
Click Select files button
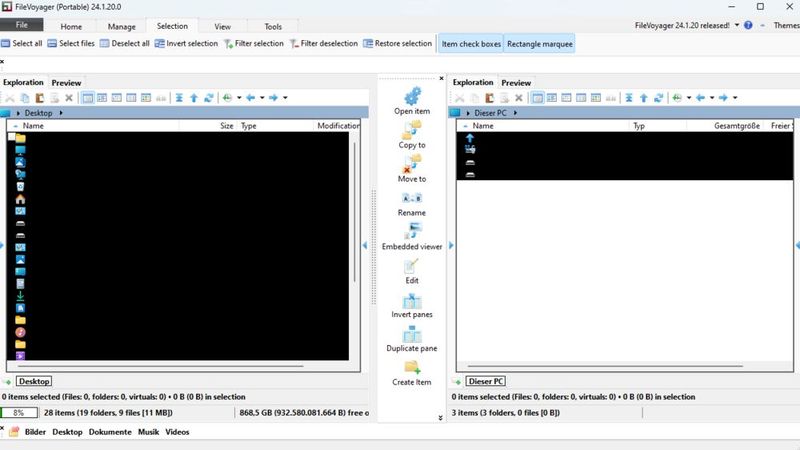tap(71, 43)
